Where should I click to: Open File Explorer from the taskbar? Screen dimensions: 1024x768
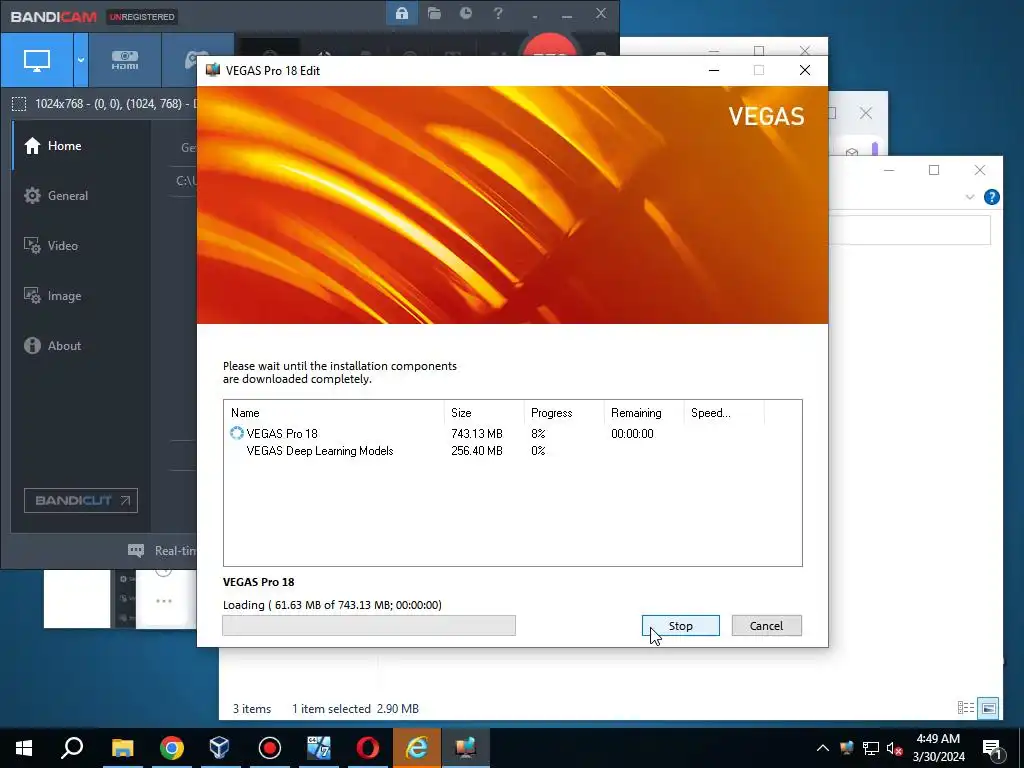pos(122,748)
